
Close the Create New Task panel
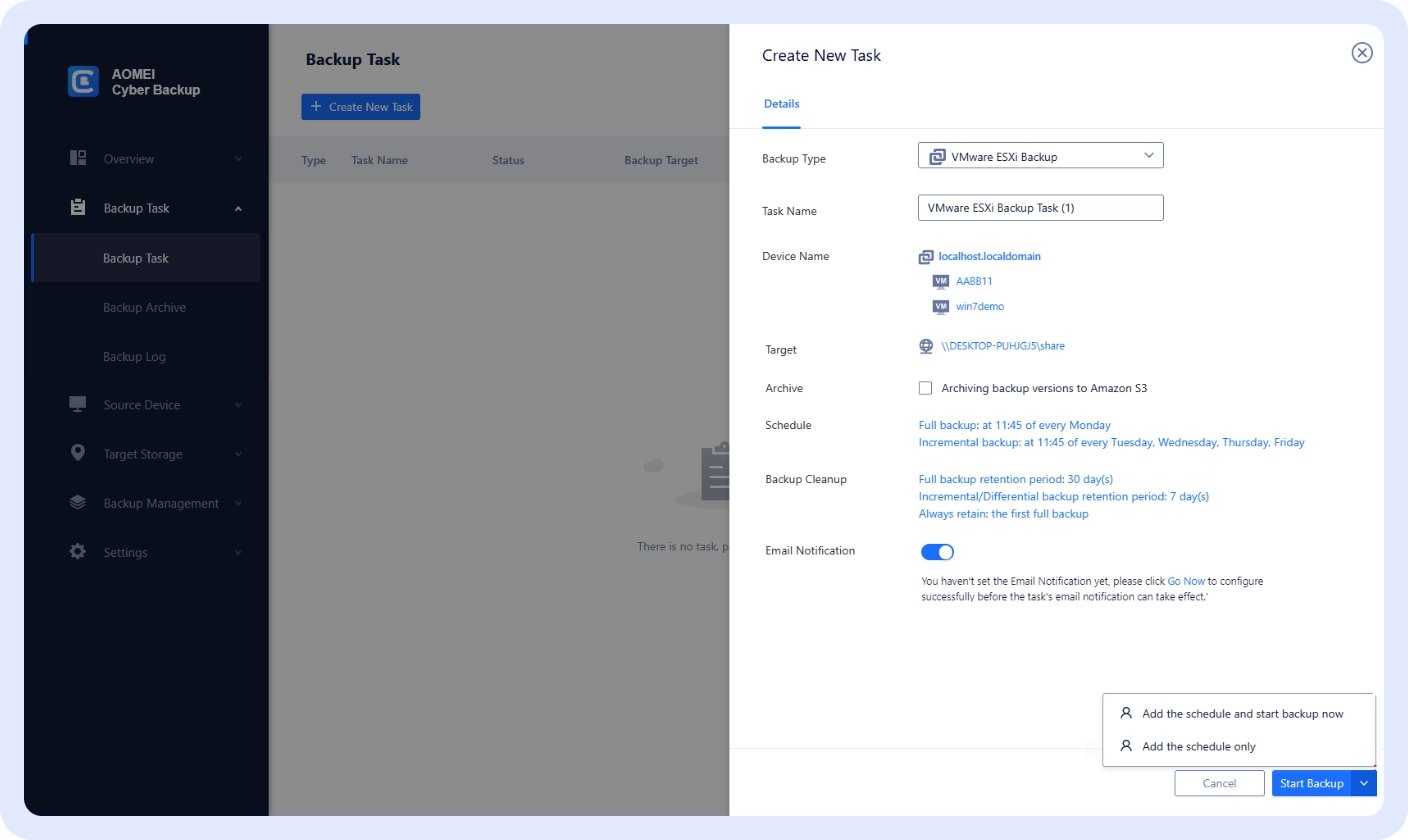click(x=1362, y=53)
